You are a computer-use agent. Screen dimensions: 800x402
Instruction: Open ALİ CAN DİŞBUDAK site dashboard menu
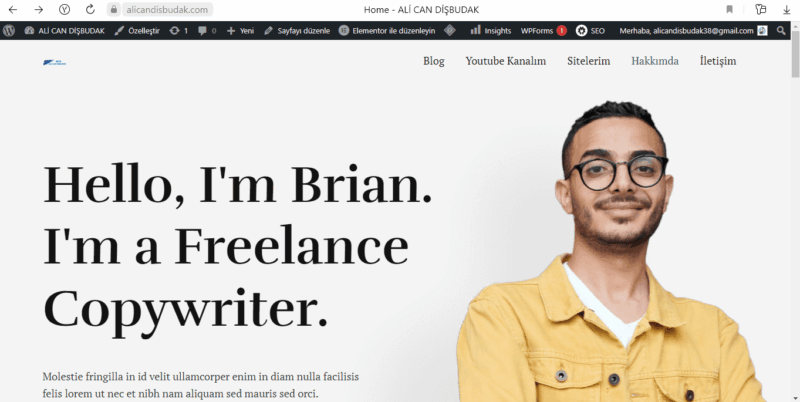pyautogui.click(x=64, y=31)
